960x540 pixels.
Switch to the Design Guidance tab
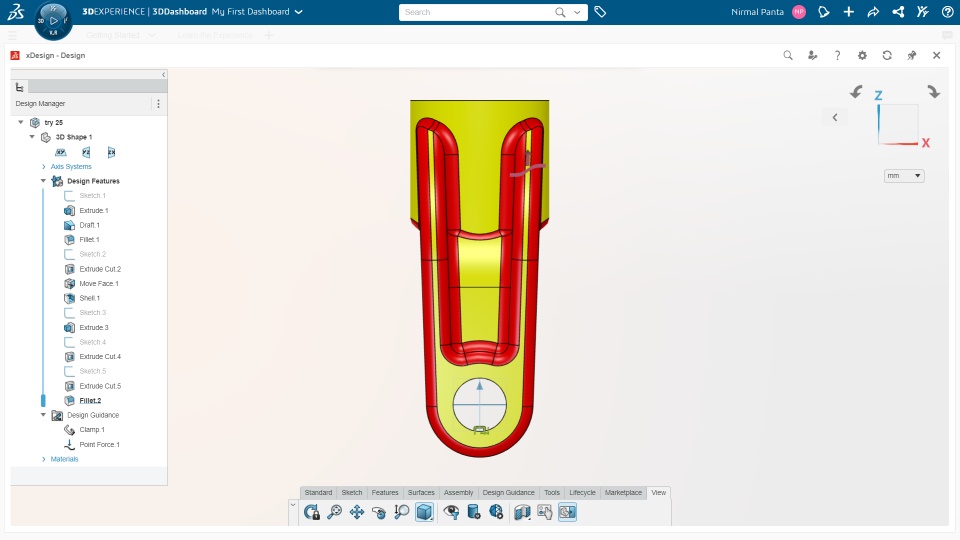point(509,492)
